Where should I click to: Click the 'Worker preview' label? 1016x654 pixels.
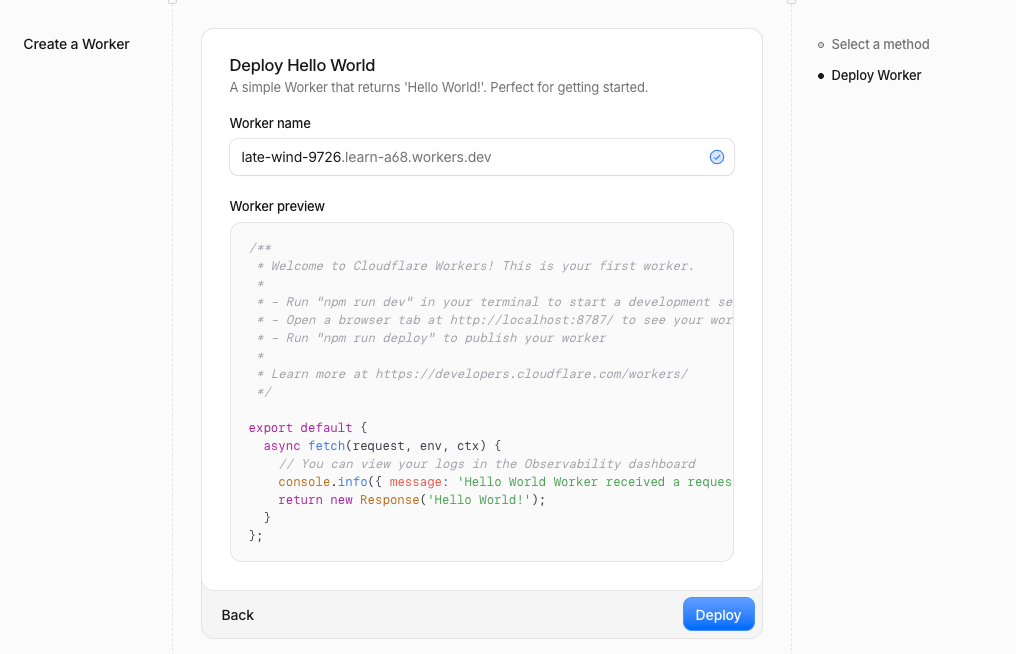coord(277,206)
